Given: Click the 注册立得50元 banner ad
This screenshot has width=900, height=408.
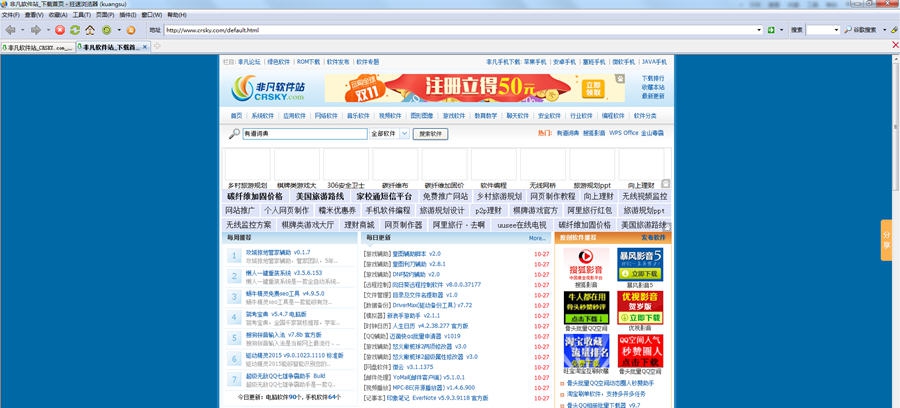Looking at the screenshot, I should pos(475,88).
